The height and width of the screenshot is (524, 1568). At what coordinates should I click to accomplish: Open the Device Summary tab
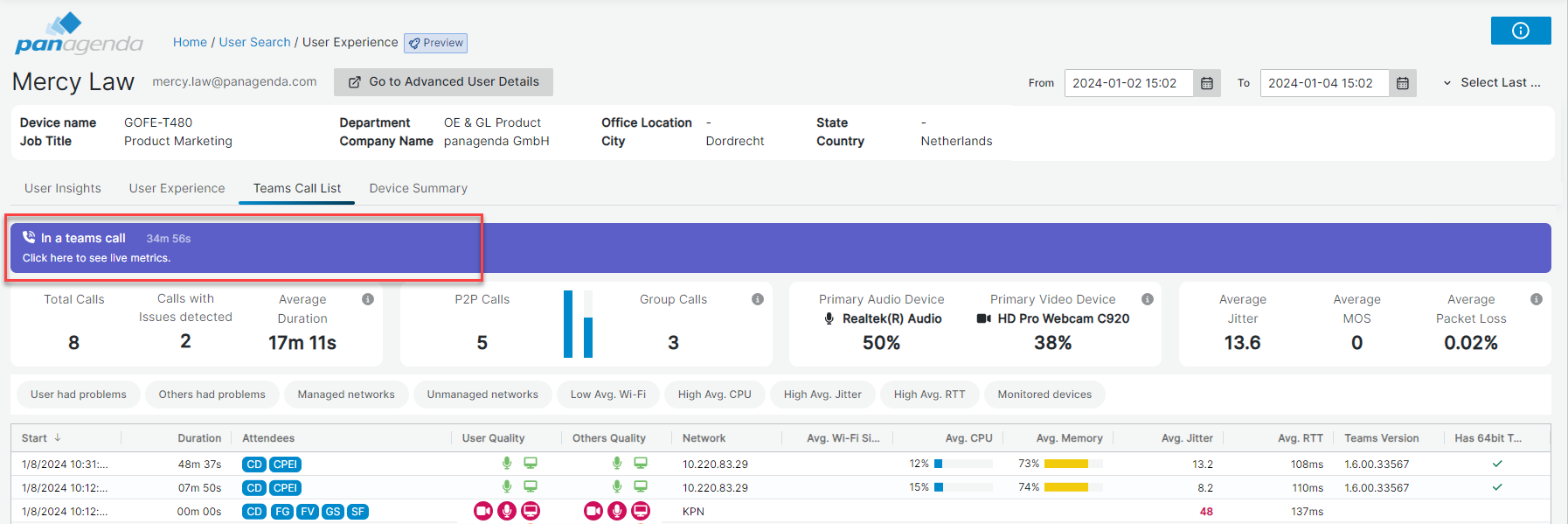coord(419,188)
